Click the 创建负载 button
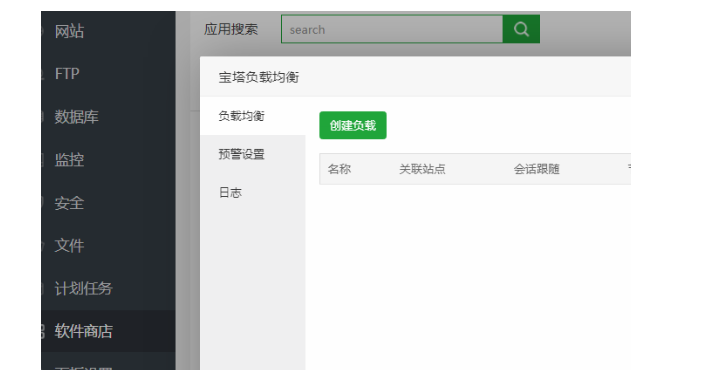This screenshot has height=382, width=703. coord(353,125)
